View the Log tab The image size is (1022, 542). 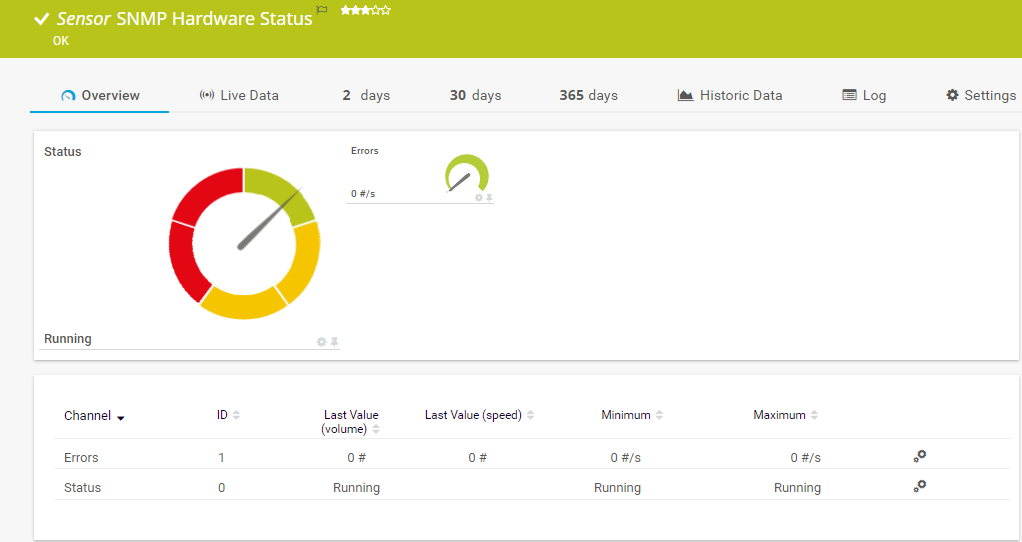click(x=864, y=96)
